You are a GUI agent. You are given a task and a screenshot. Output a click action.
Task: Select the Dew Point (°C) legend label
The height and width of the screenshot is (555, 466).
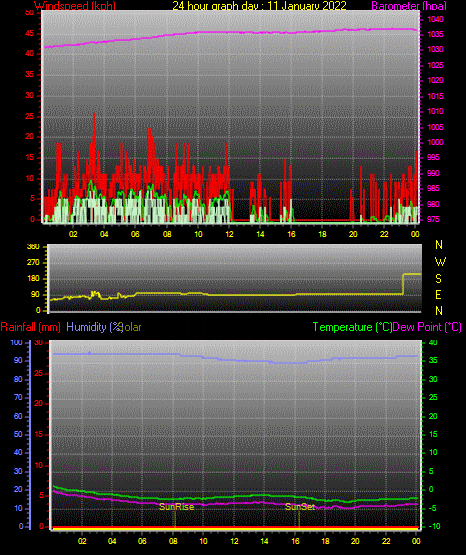point(427,327)
